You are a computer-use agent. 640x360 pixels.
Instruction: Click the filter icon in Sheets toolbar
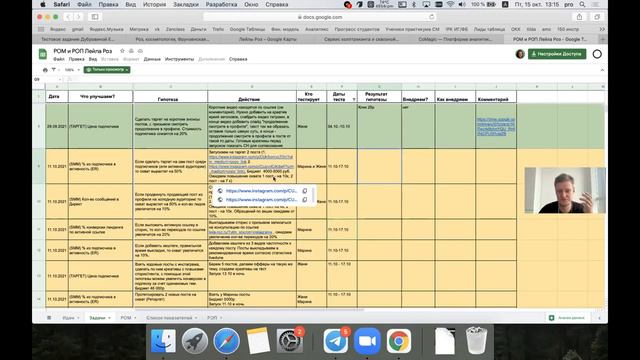click(x=53, y=70)
